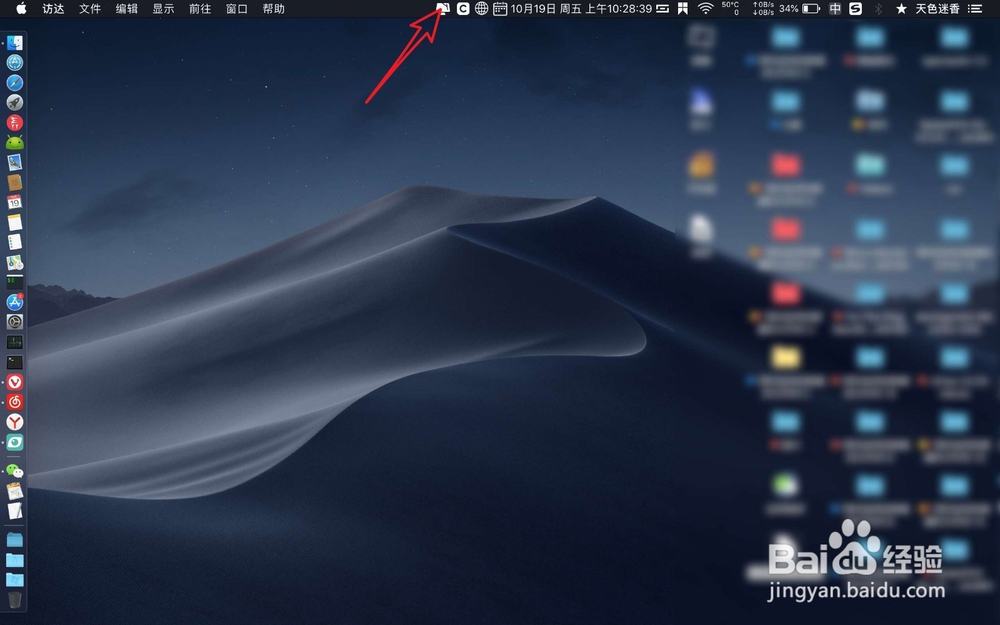This screenshot has height=625, width=1000.
Task: Open Activity Monitor in the dock
Action: click(15, 342)
